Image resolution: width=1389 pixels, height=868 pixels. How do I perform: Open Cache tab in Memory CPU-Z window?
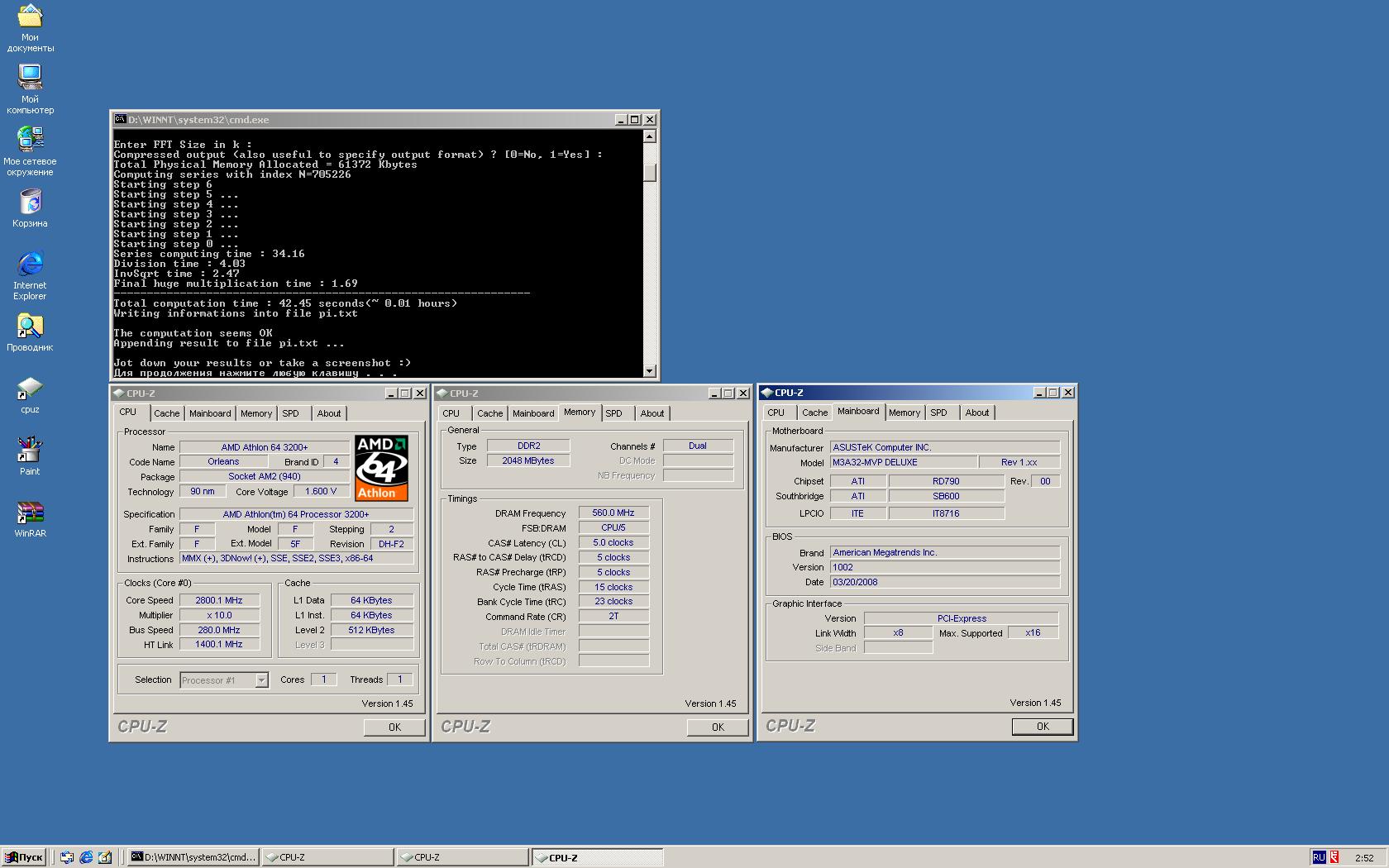[x=489, y=413]
